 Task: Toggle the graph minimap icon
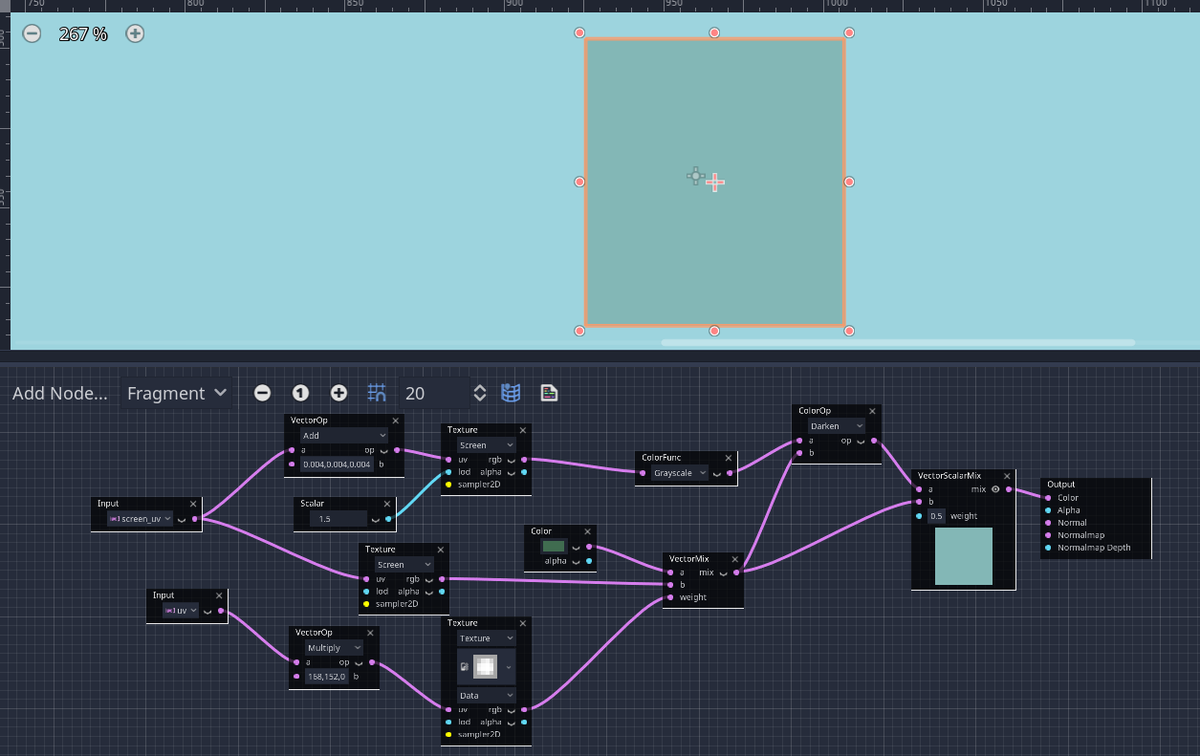tap(511, 393)
